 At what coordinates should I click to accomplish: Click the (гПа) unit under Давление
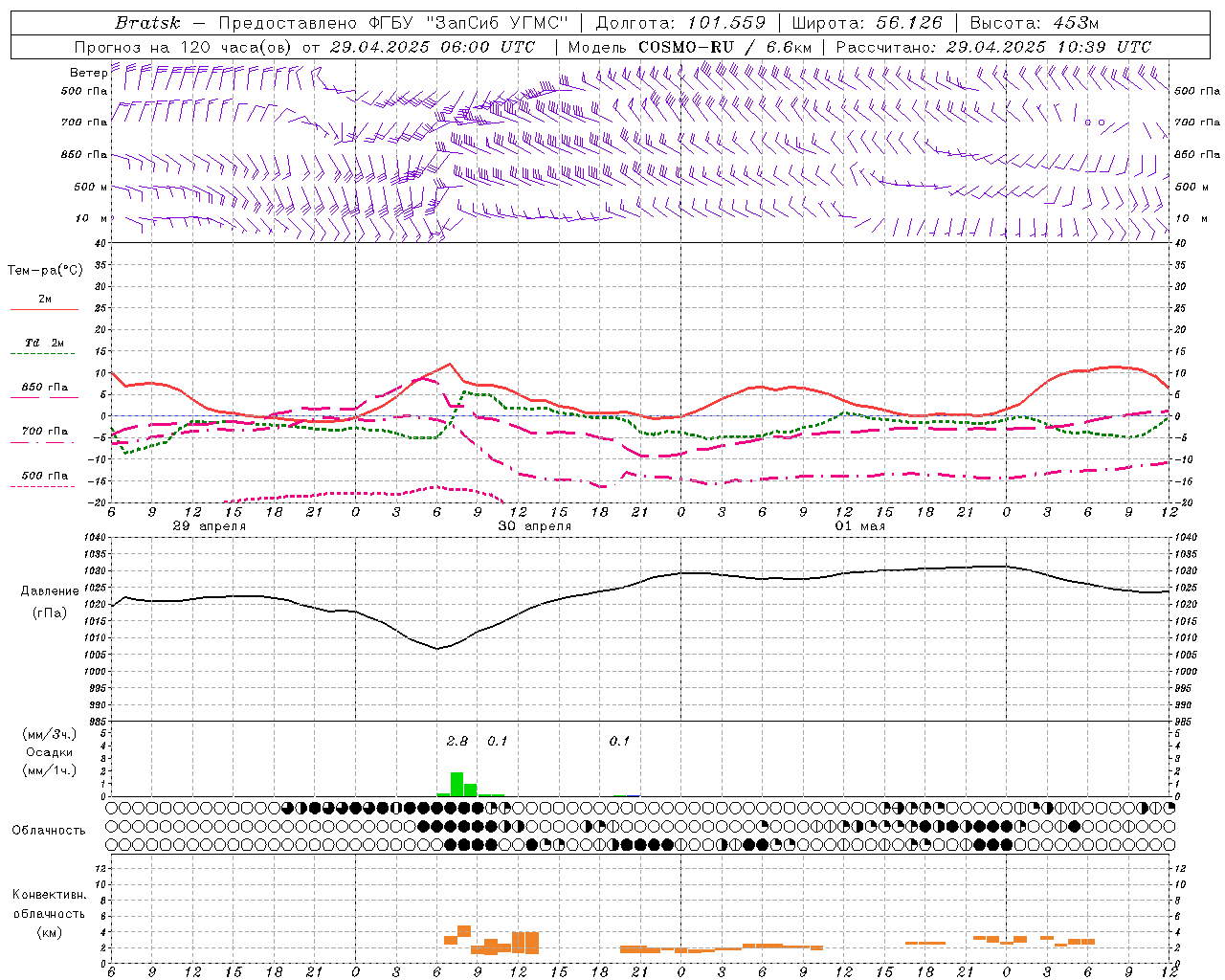pyautogui.click(x=50, y=613)
